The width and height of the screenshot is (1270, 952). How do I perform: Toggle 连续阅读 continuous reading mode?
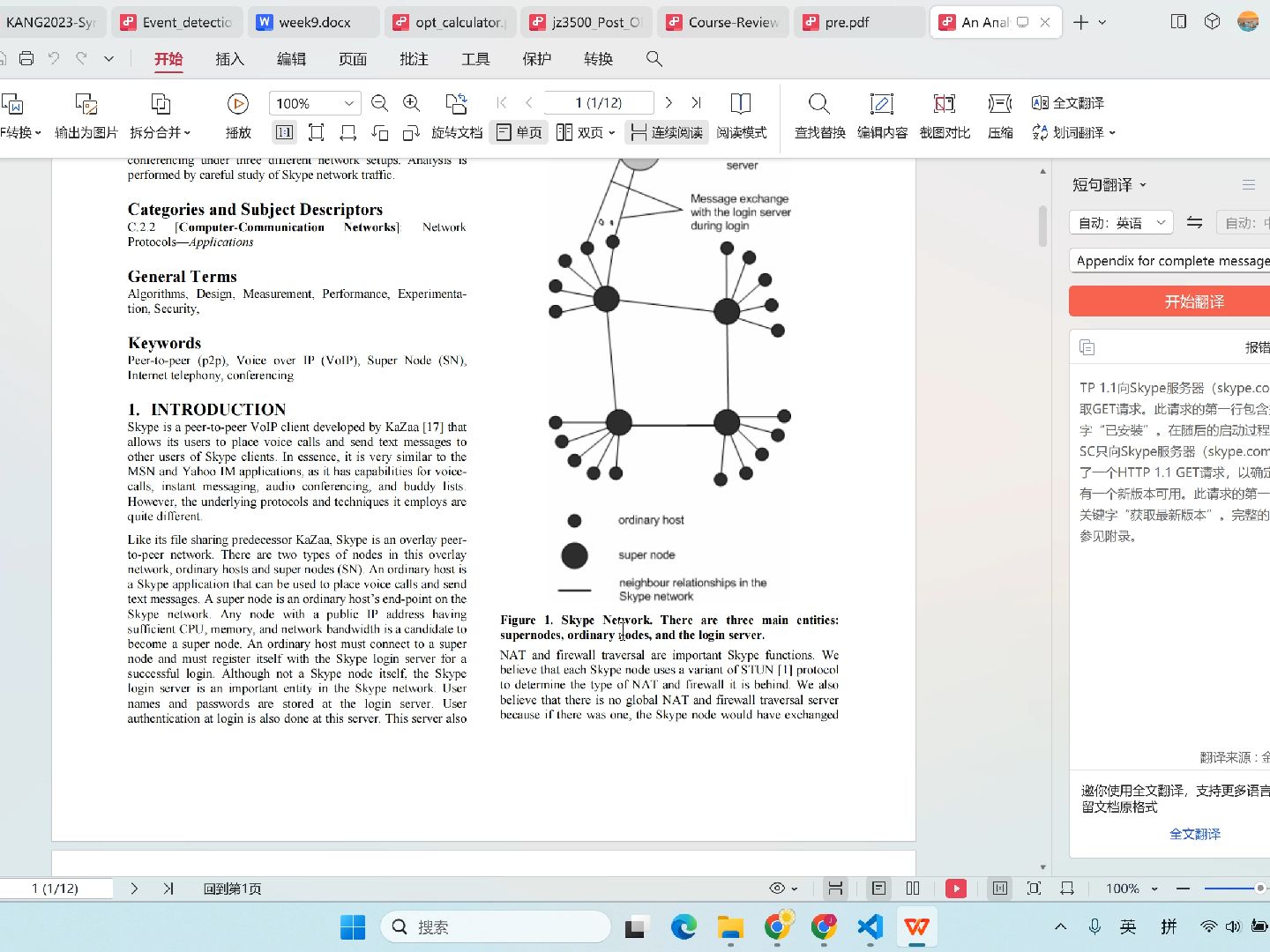(667, 132)
